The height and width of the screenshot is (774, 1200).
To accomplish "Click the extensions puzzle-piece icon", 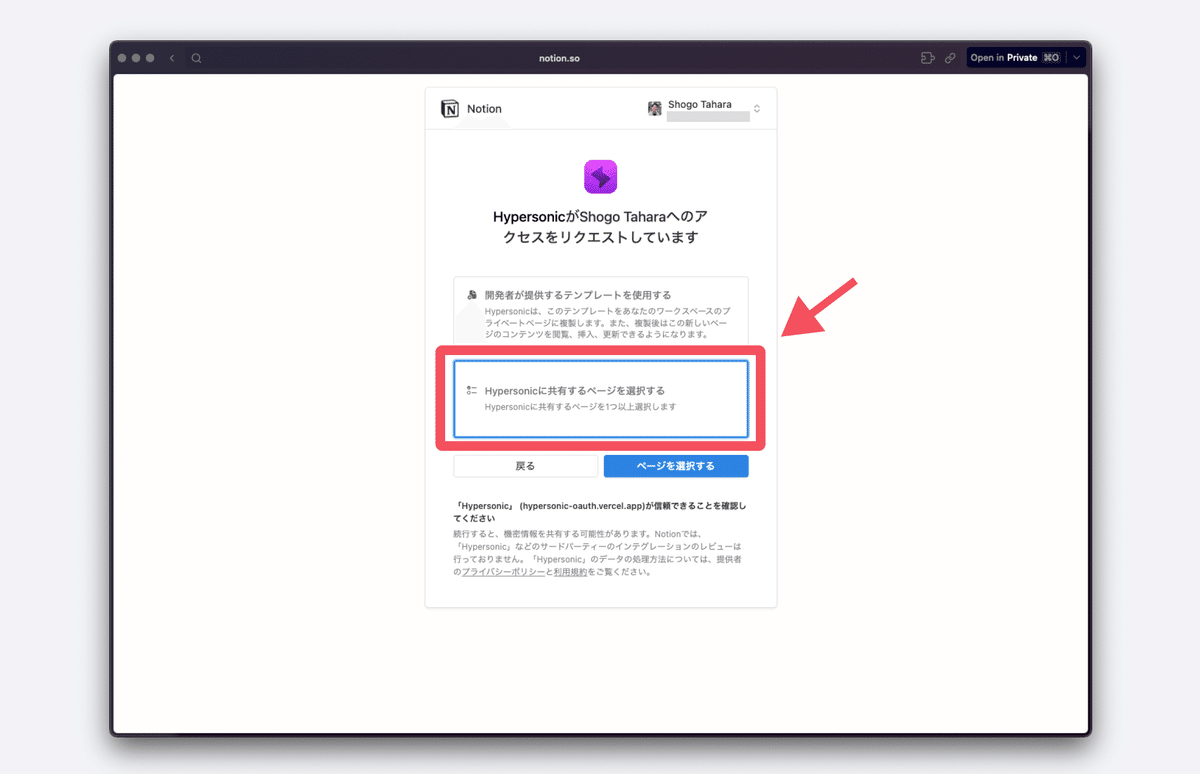I will [927, 58].
